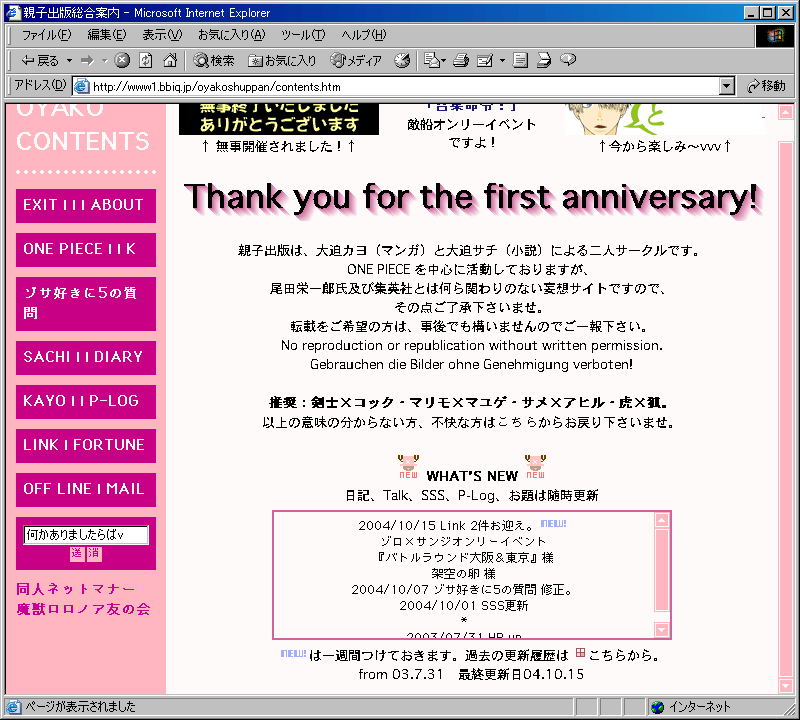800x720 pixels.
Task: Click the Edit page toolbar icon
Action: [485, 61]
